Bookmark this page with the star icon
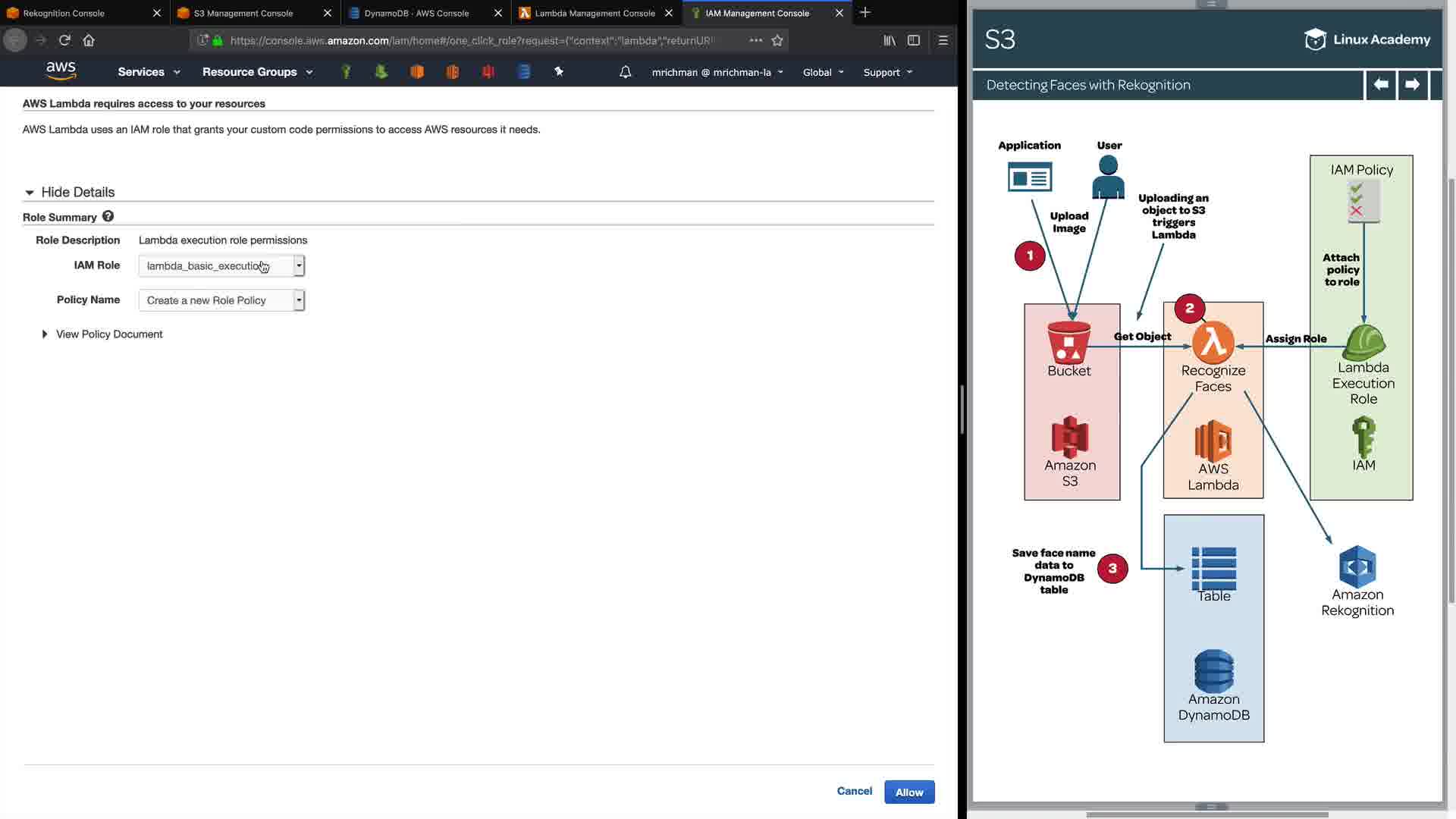This screenshot has height=819, width=1456. (x=777, y=40)
